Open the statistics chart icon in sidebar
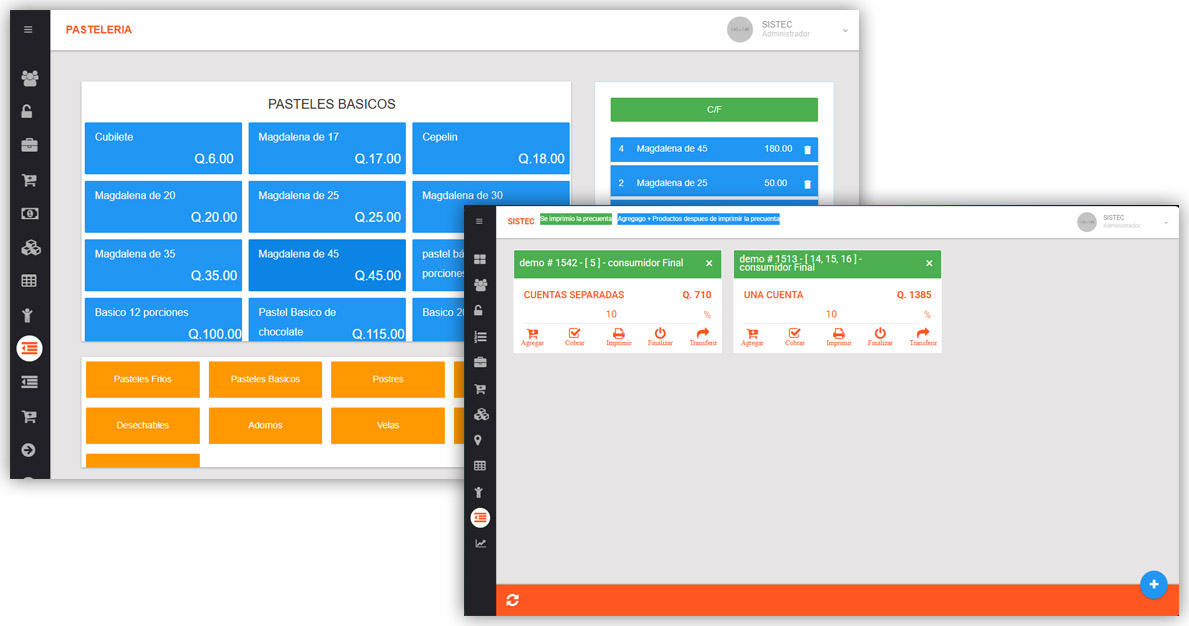 coord(481,543)
